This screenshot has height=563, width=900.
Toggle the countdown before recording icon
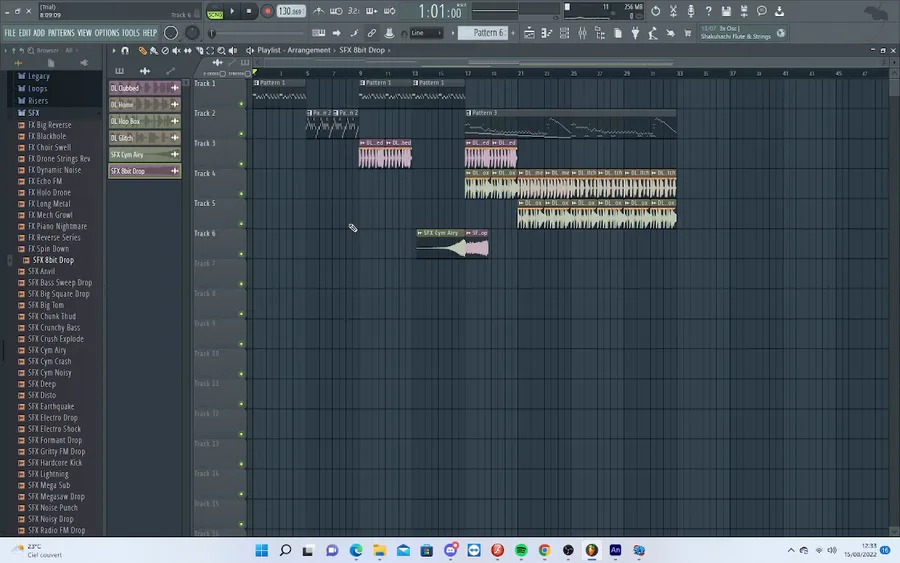coord(354,11)
